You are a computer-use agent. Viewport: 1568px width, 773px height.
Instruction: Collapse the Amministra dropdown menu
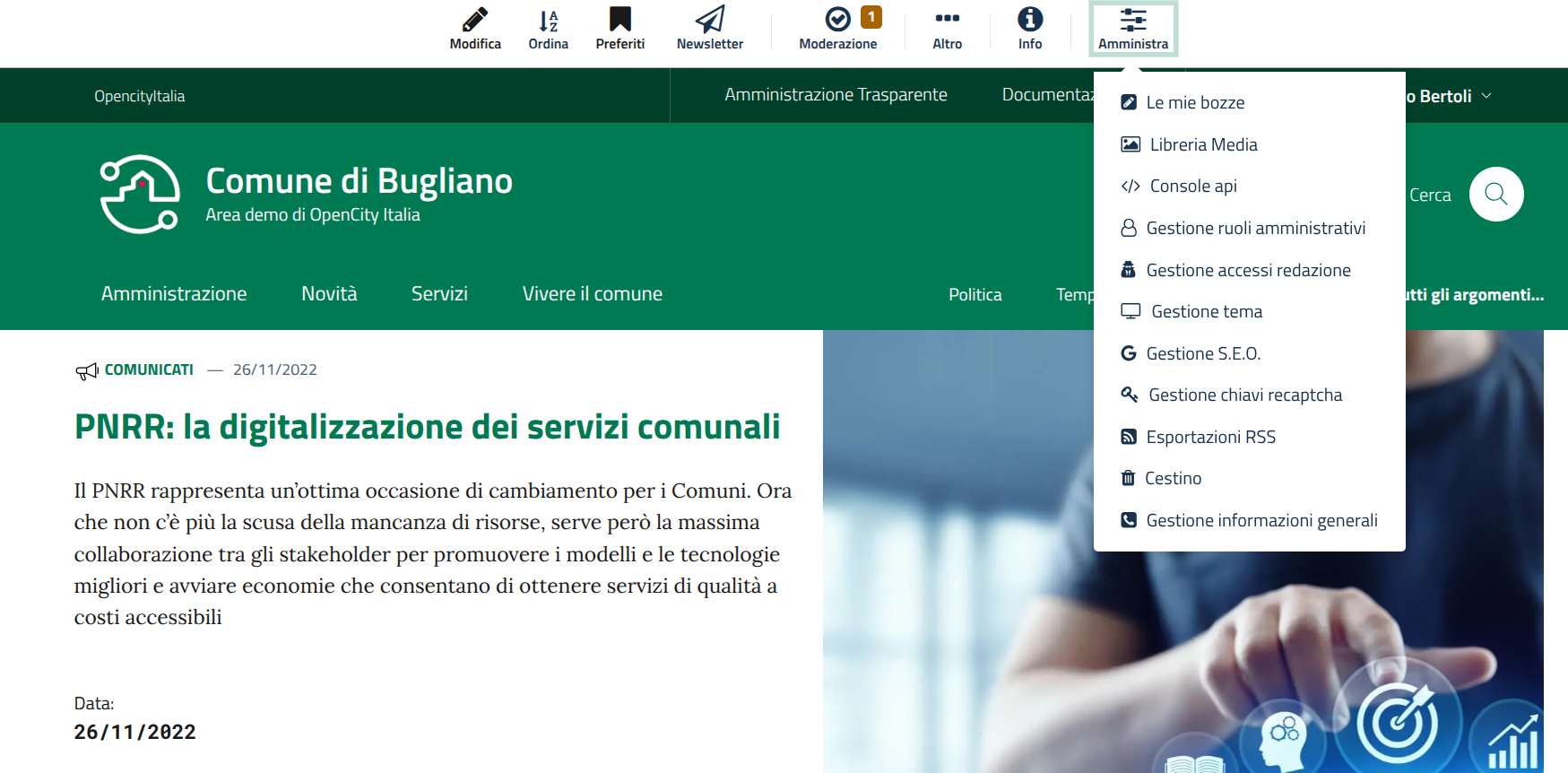[1132, 29]
